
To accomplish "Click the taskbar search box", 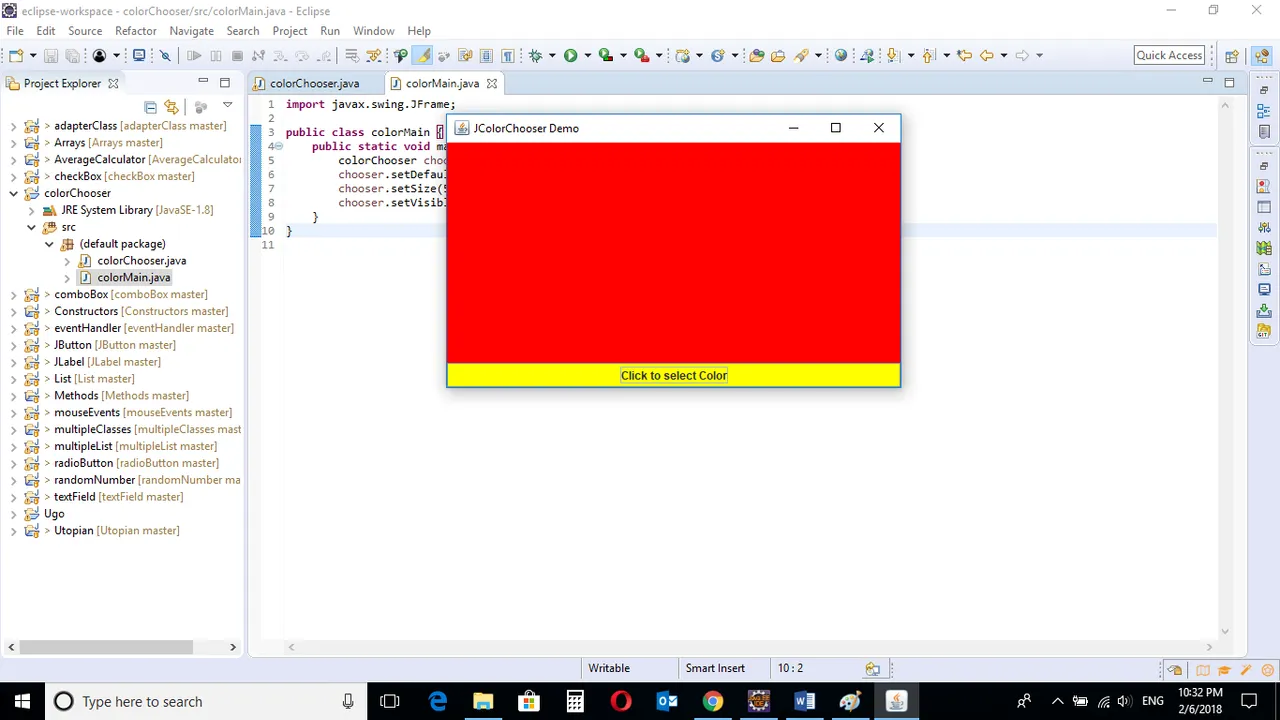I will click(206, 701).
